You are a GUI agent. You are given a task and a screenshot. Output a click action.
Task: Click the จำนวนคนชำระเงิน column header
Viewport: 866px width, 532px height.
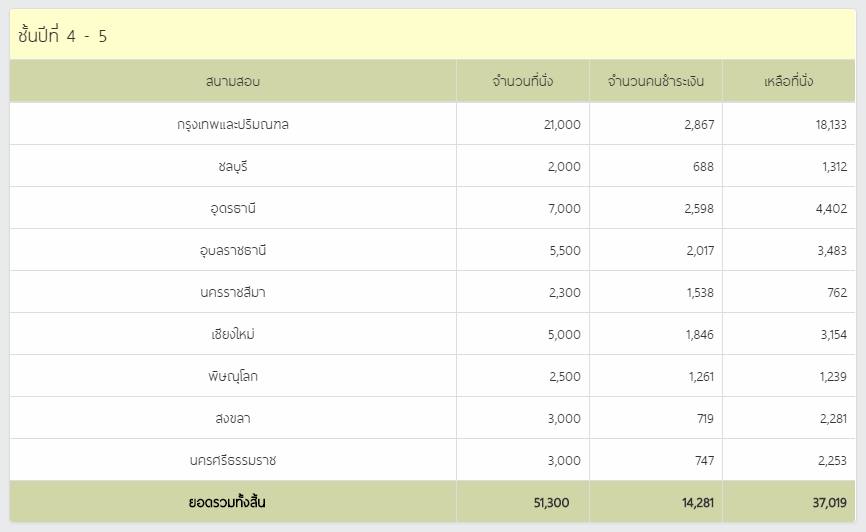pyautogui.click(x=656, y=81)
